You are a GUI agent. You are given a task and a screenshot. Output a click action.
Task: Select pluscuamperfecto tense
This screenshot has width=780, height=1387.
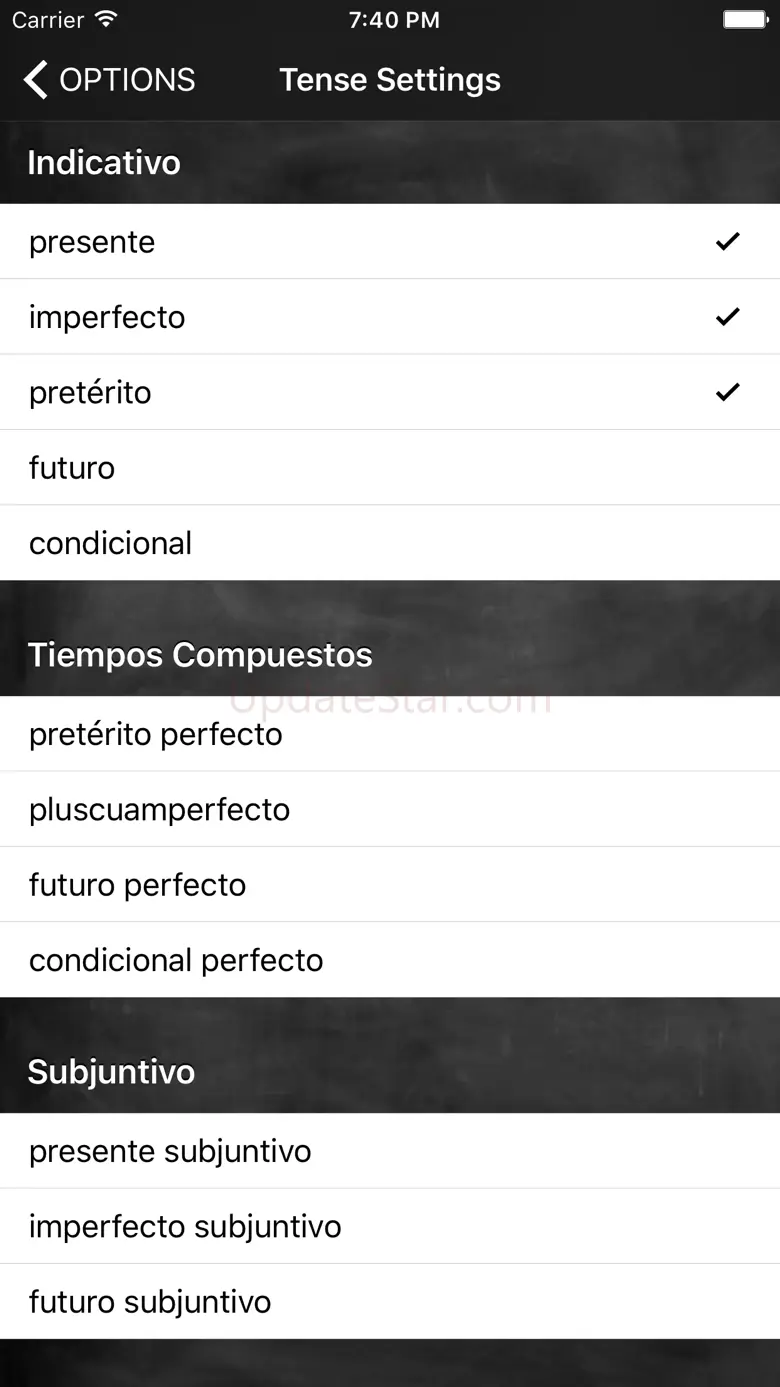pos(390,809)
